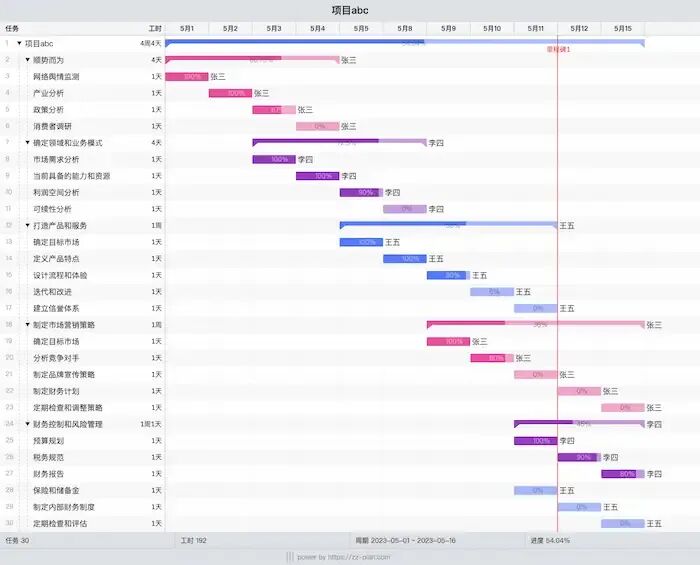700x565 pixels.
Task: Select the 产业分析 task row
Action: coord(83,93)
